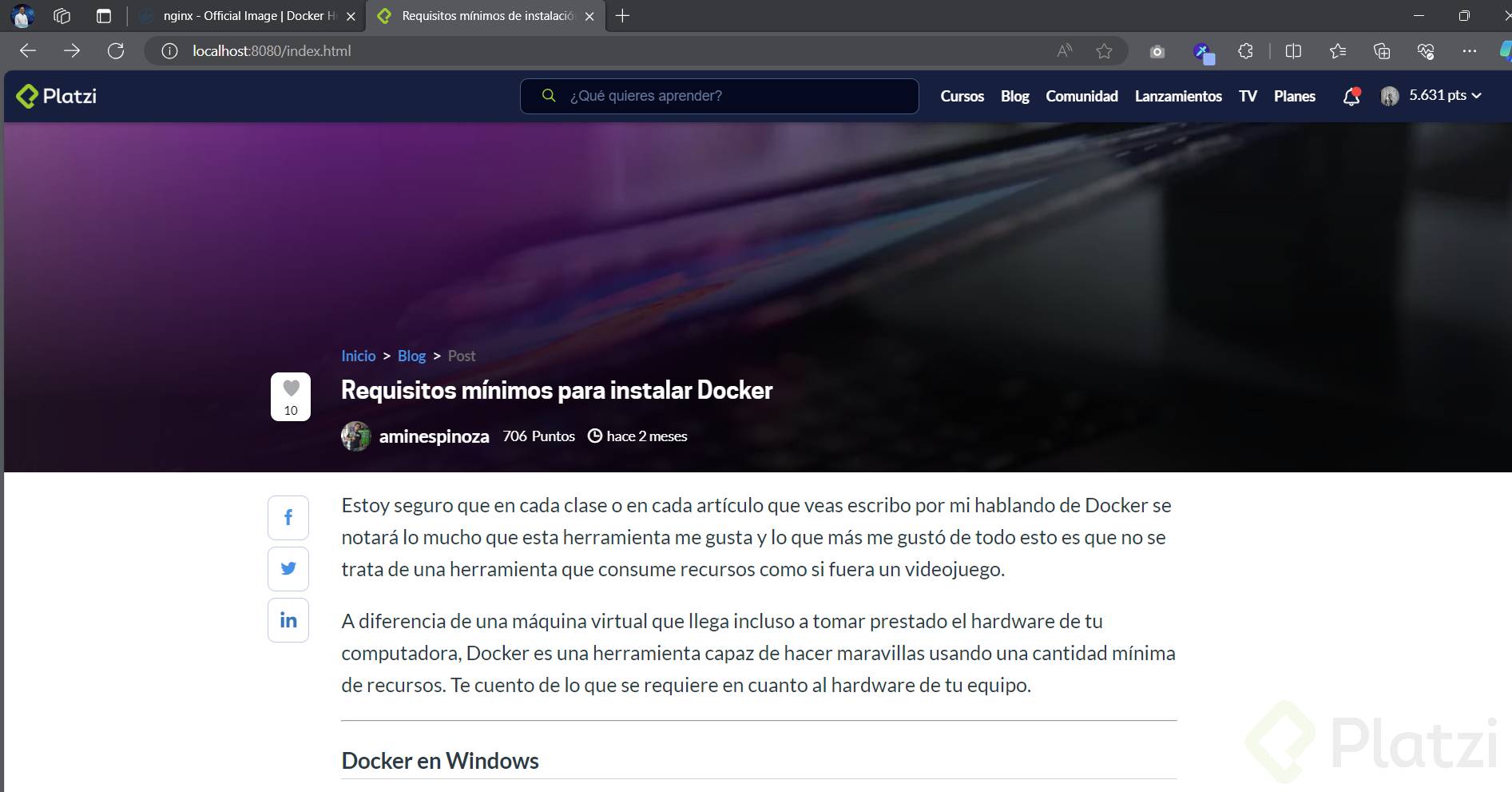The image size is (1512, 792).
Task: Share the post on Twitter
Action: [x=288, y=569]
